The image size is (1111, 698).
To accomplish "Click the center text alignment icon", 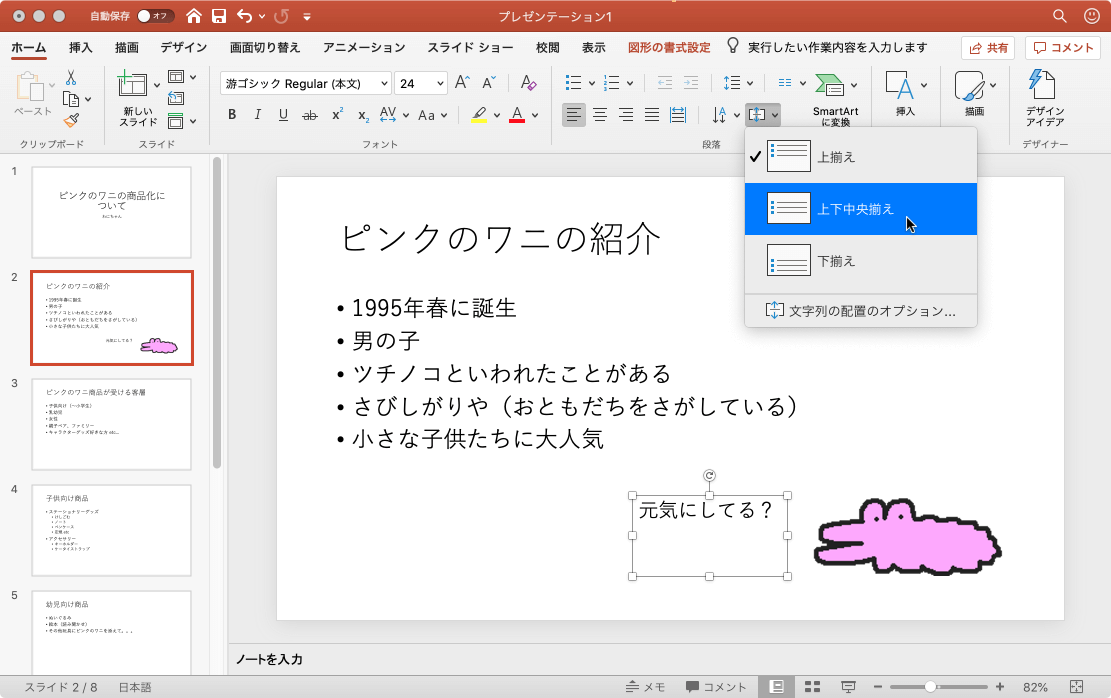I will pyautogui.click(x=600, y=115).
